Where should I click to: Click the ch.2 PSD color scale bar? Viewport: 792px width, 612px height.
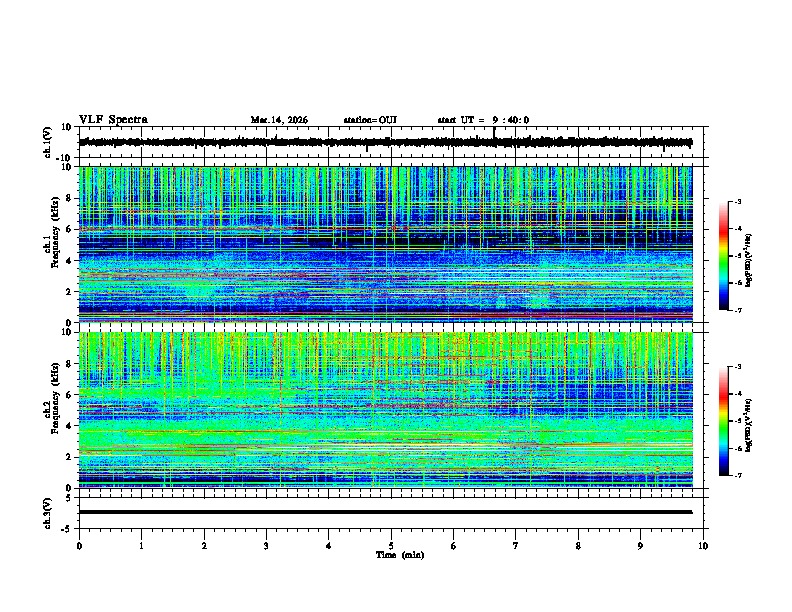(723, 421)
